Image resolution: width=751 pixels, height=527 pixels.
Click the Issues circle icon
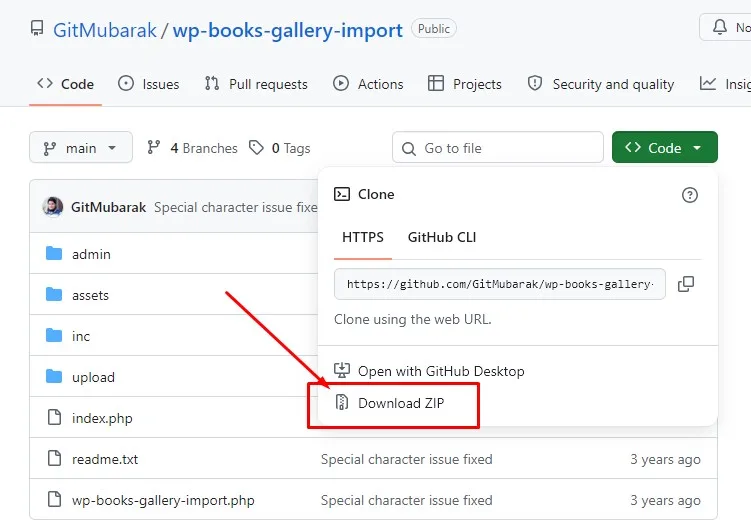(126, 83)
